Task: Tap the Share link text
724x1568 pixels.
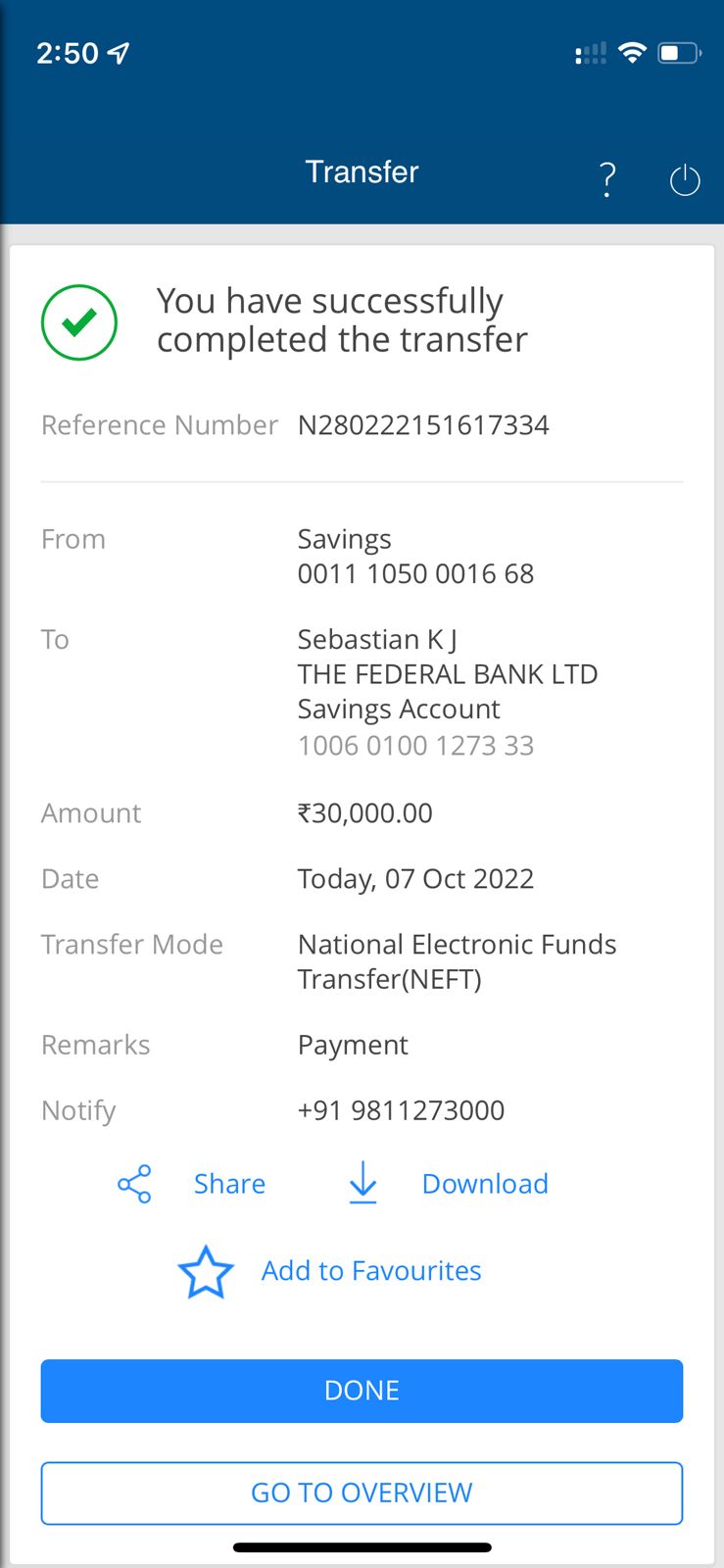Action: click(229, 1184)
